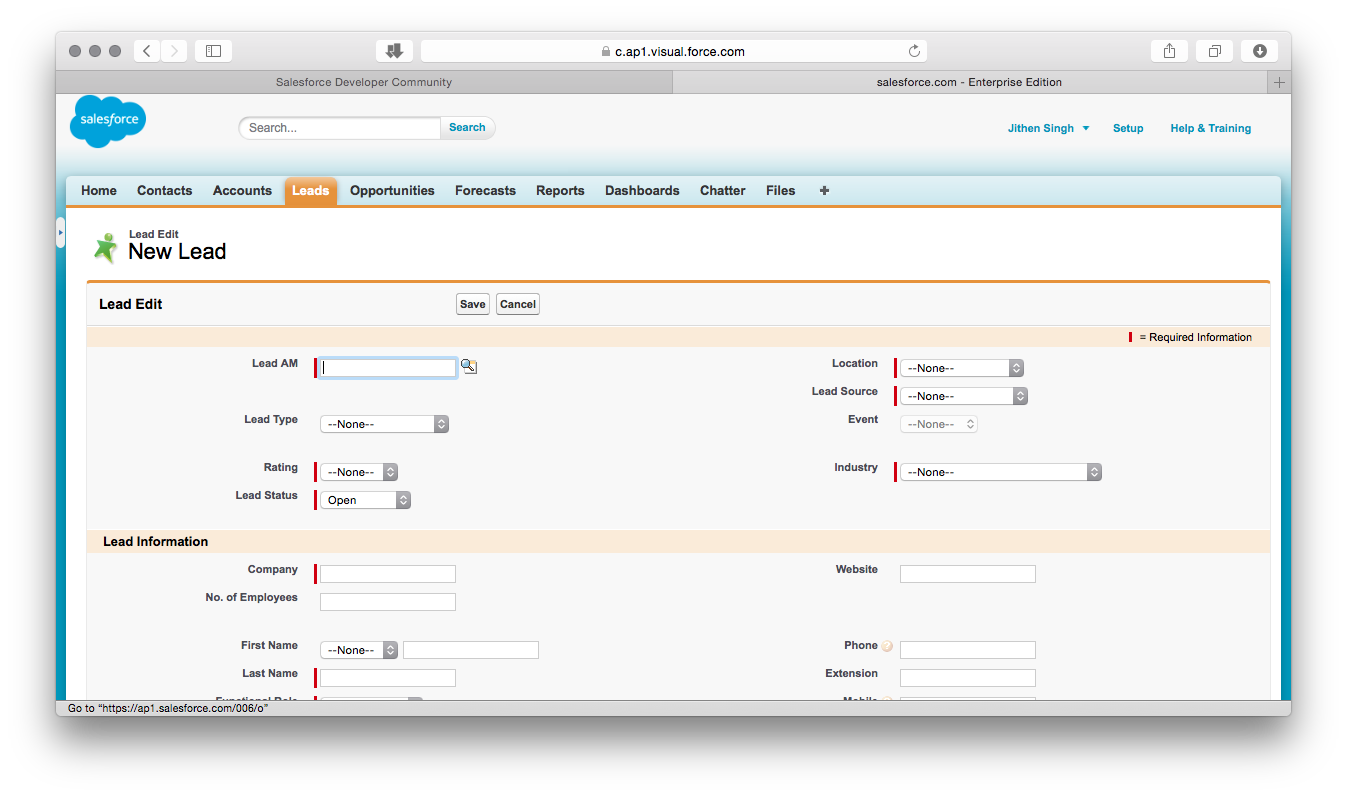Click the Pocket save extension icon

point(394,51)
